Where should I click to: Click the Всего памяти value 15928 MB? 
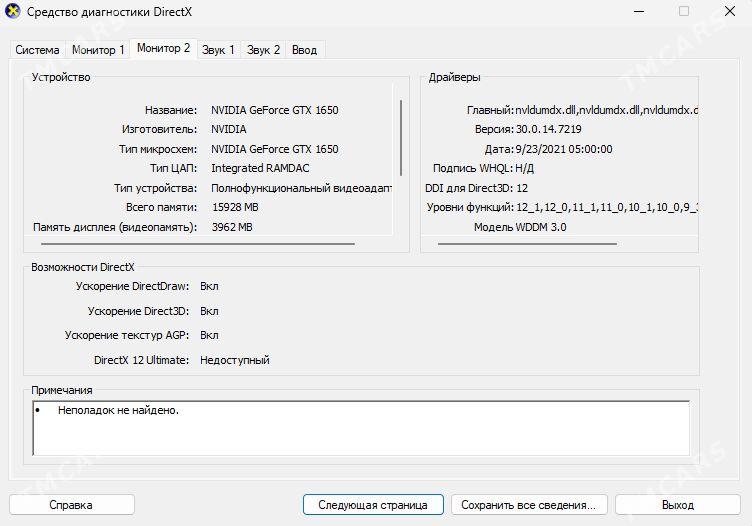pyautogui.click(x=234, y=207)
